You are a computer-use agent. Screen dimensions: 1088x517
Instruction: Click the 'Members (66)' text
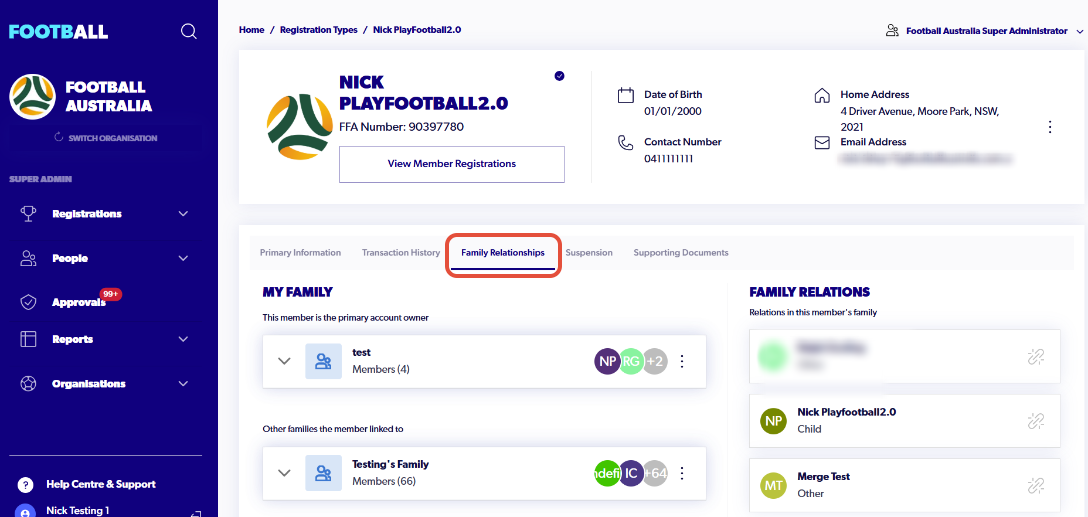384,481
